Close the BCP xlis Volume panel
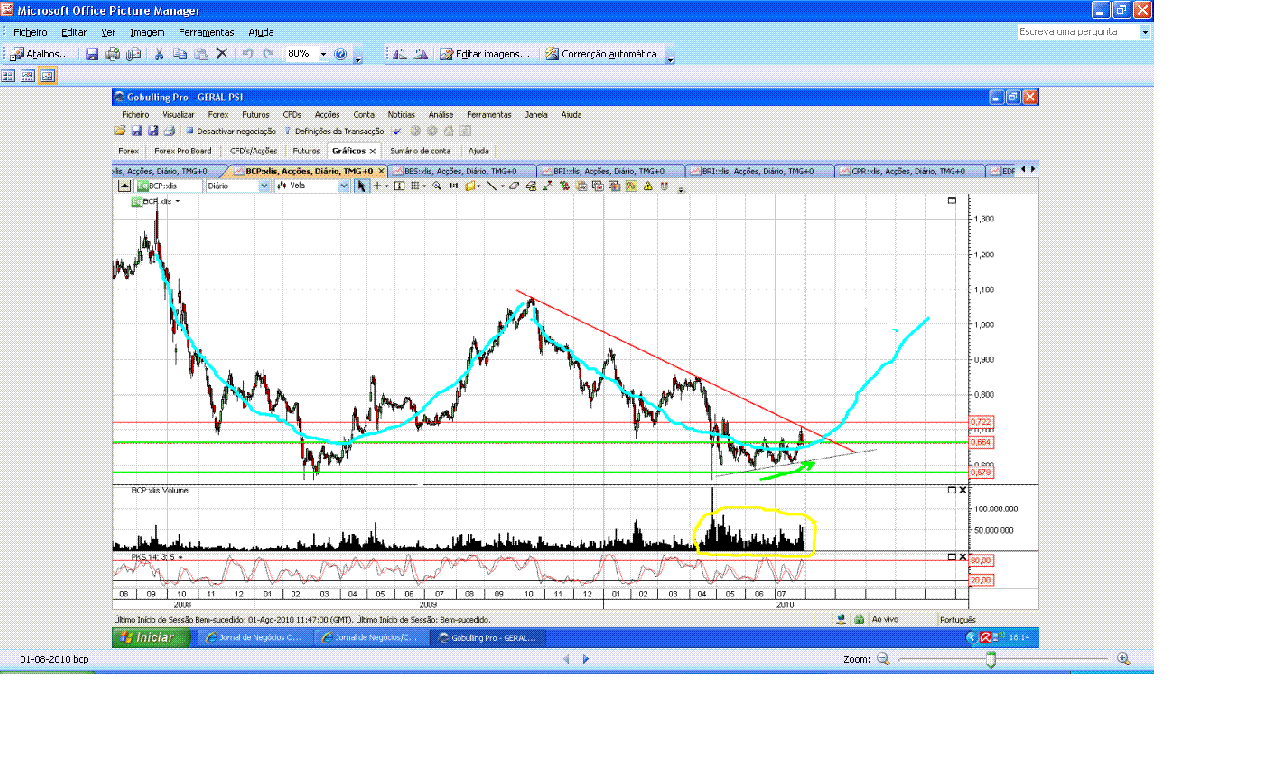Viewport: 1280px width, 774px height. pos(963,490)
